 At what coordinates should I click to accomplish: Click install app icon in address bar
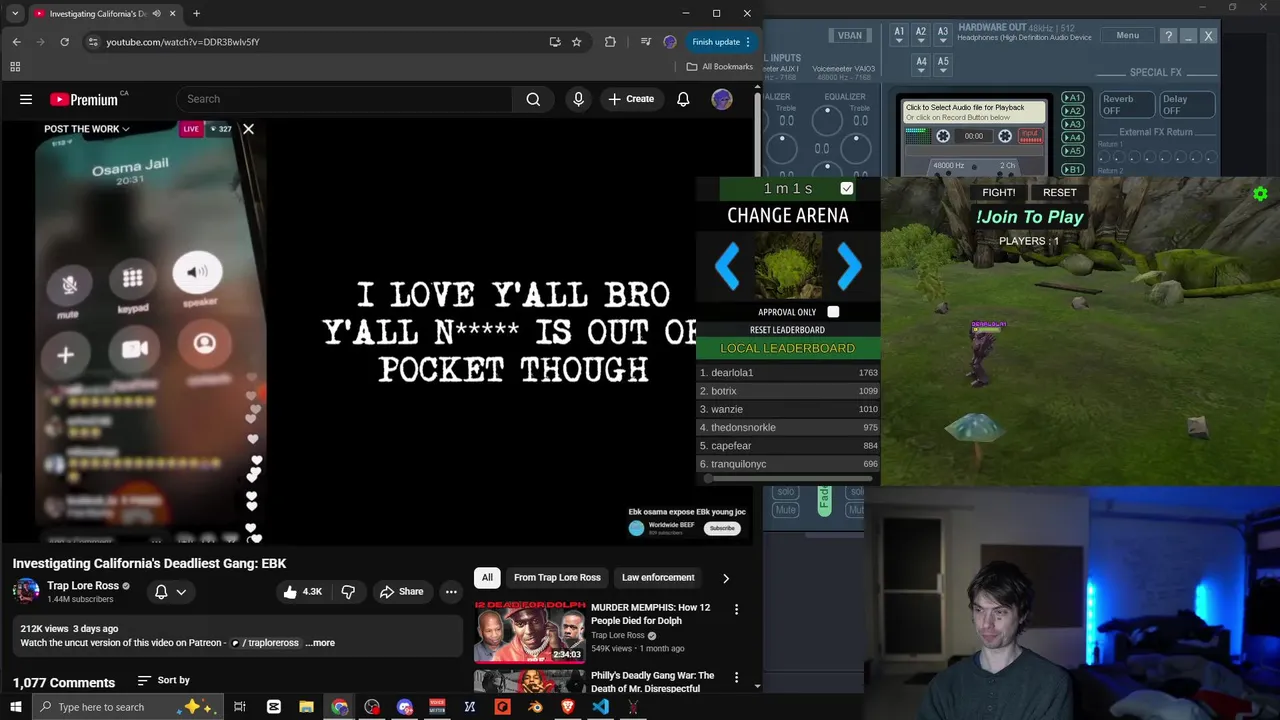pyautogui.click(x=555, y=42)
